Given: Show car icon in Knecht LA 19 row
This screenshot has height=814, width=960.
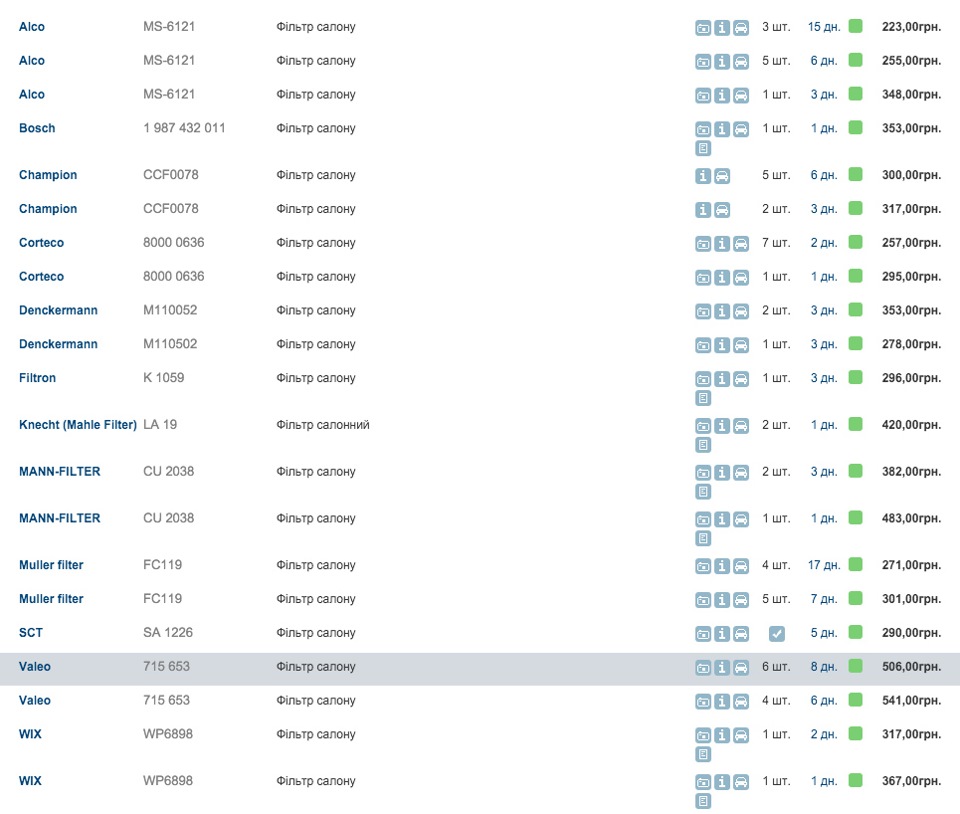Looking at the screenshot, I should [741, 426].
